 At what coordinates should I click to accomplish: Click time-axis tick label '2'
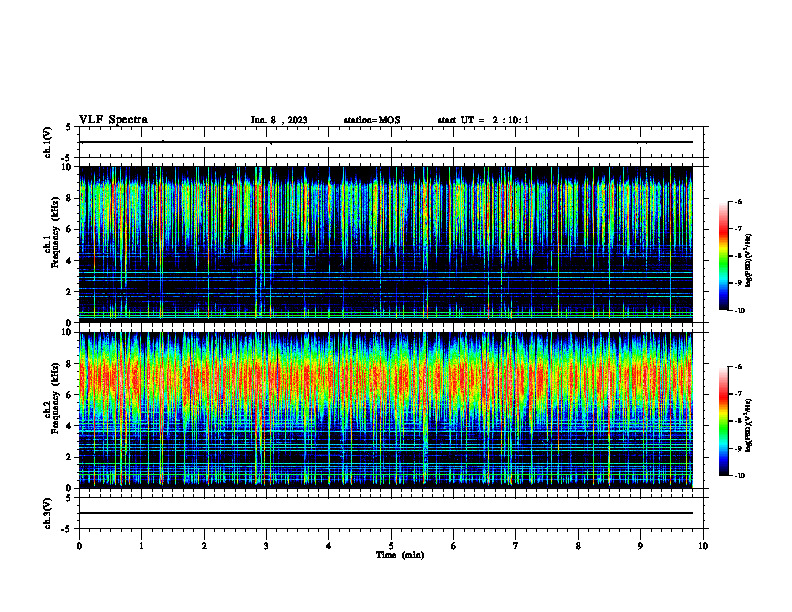click(204, 546)
